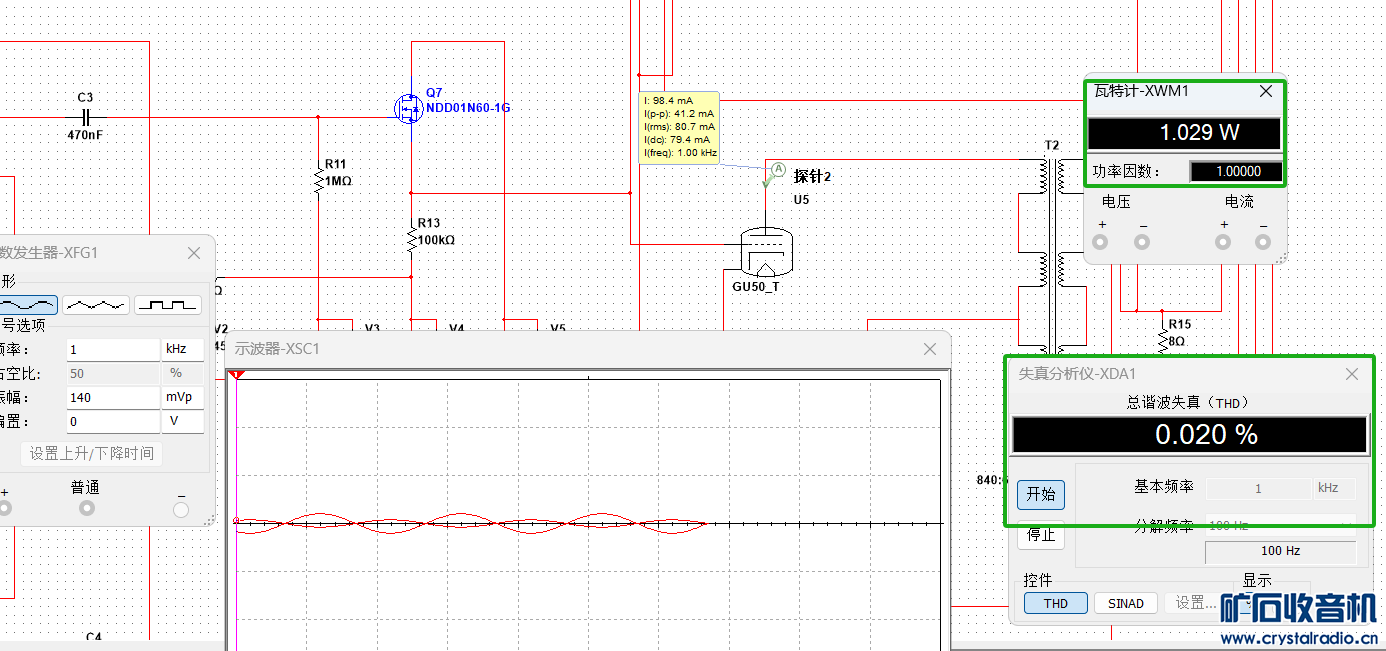Open the V offset unit selector in XFG1
1386x651 pixels.
pos(183,421)
